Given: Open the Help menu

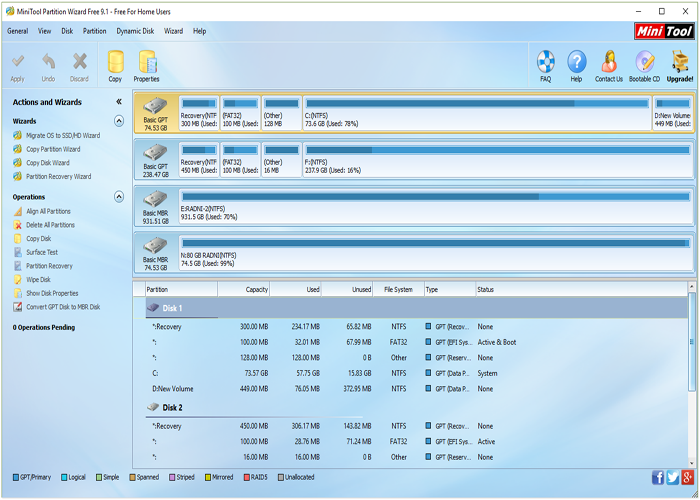Looking at the screenshot, I should 200,31.
